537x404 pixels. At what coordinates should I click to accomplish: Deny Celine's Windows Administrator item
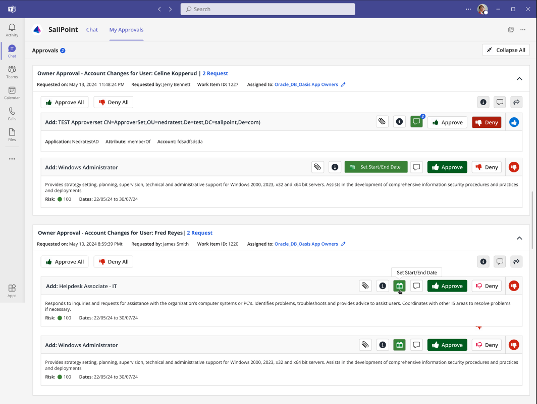tap(486, 167)
